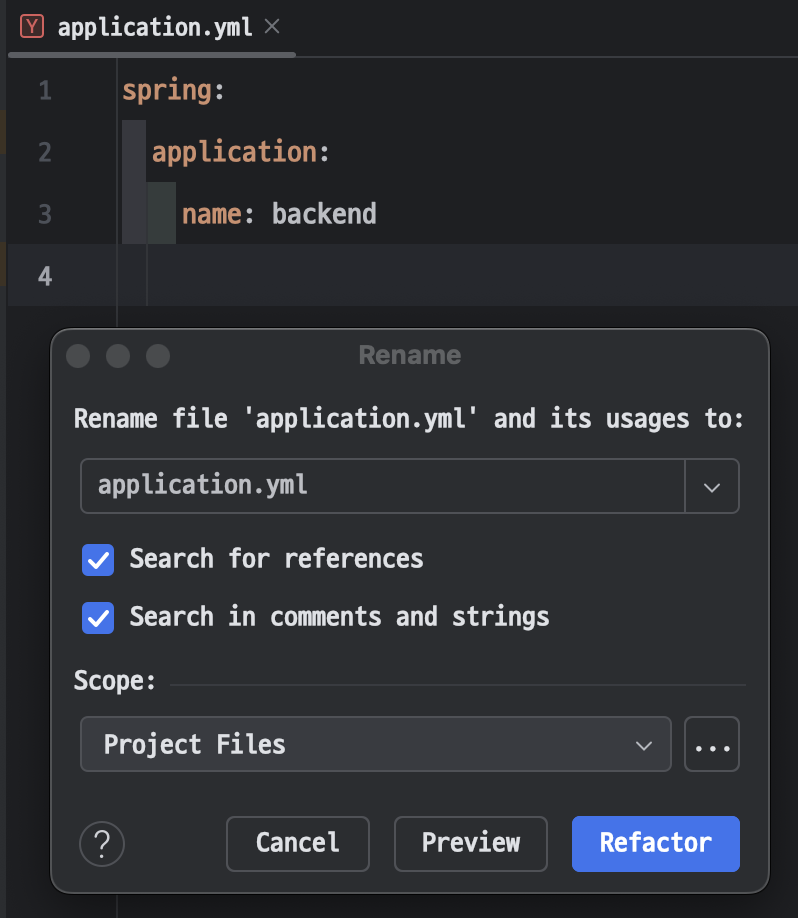Toggle Search in comments and strings
Image resolution: width=798 pixels, height=918 pixels.
[x=98, y=618]
